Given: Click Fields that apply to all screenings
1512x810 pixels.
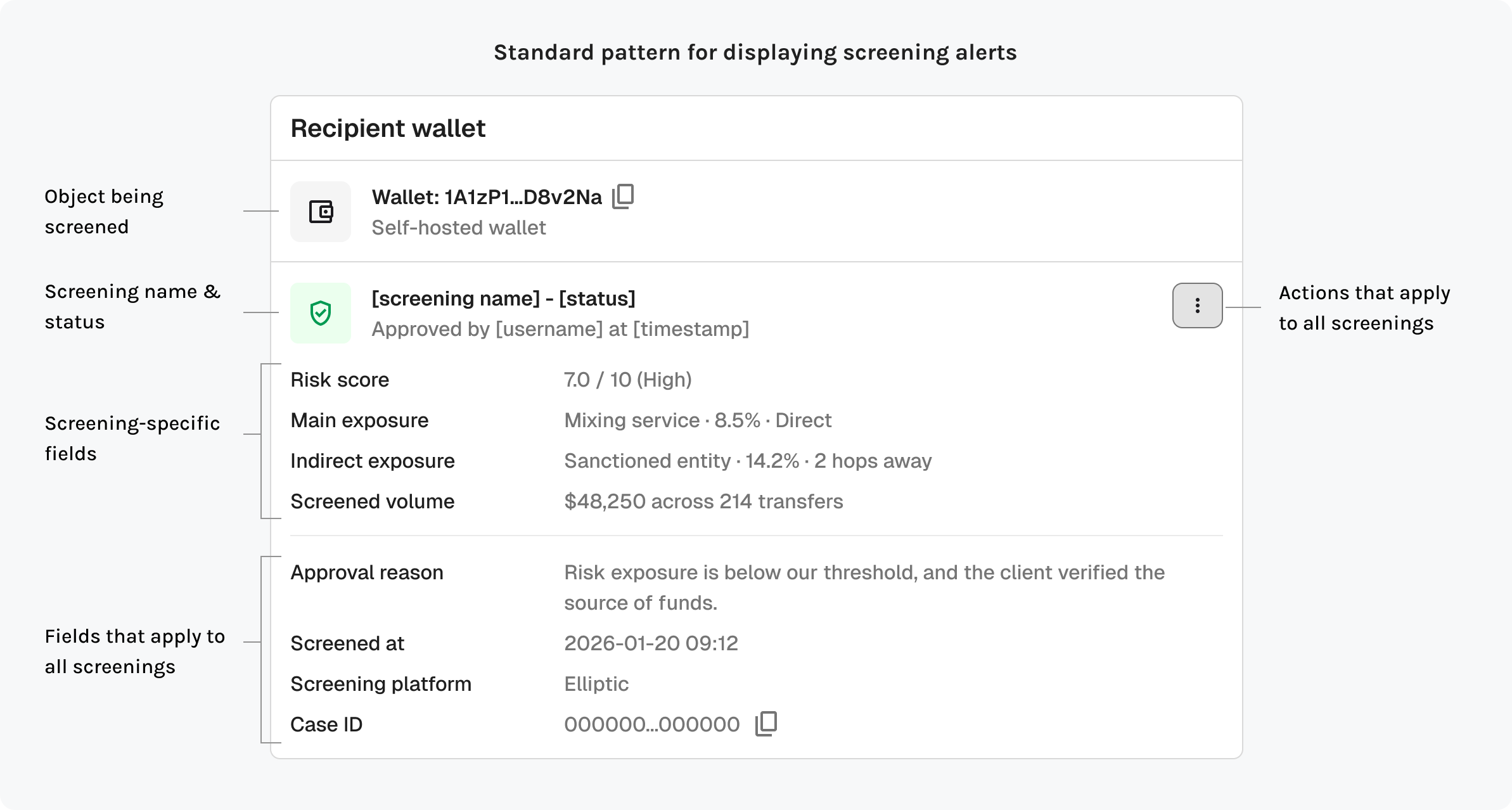Looking at the screenshot, I should coord(135,652).
